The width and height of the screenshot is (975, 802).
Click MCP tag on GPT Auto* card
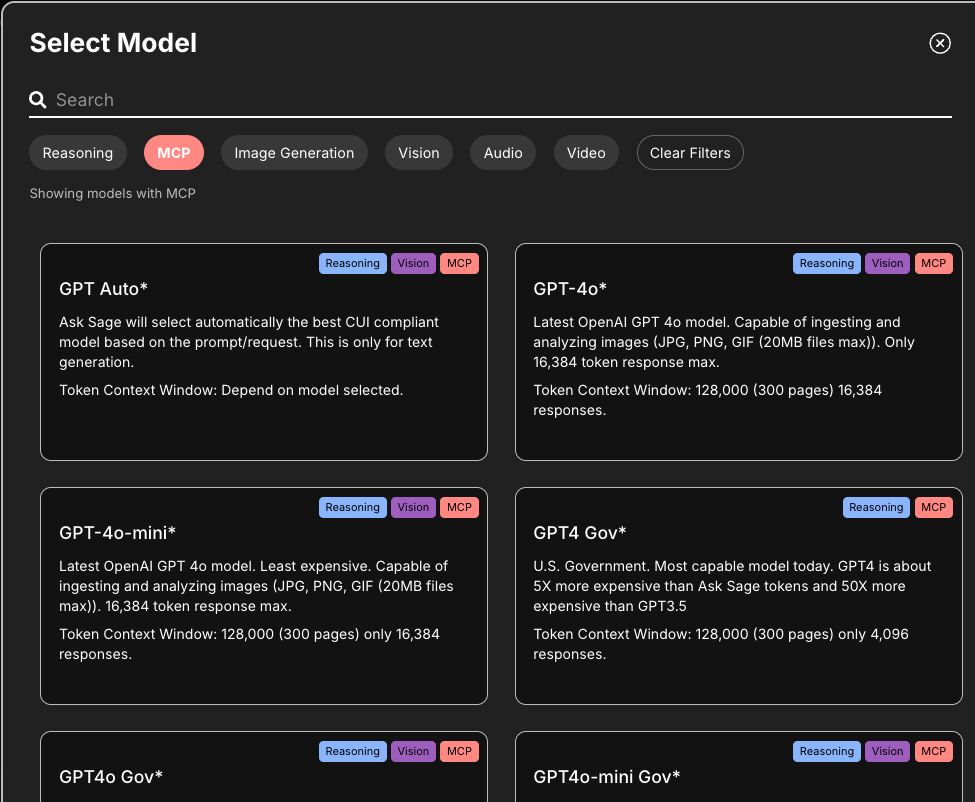pyautogui.click(x=460, y=264)
